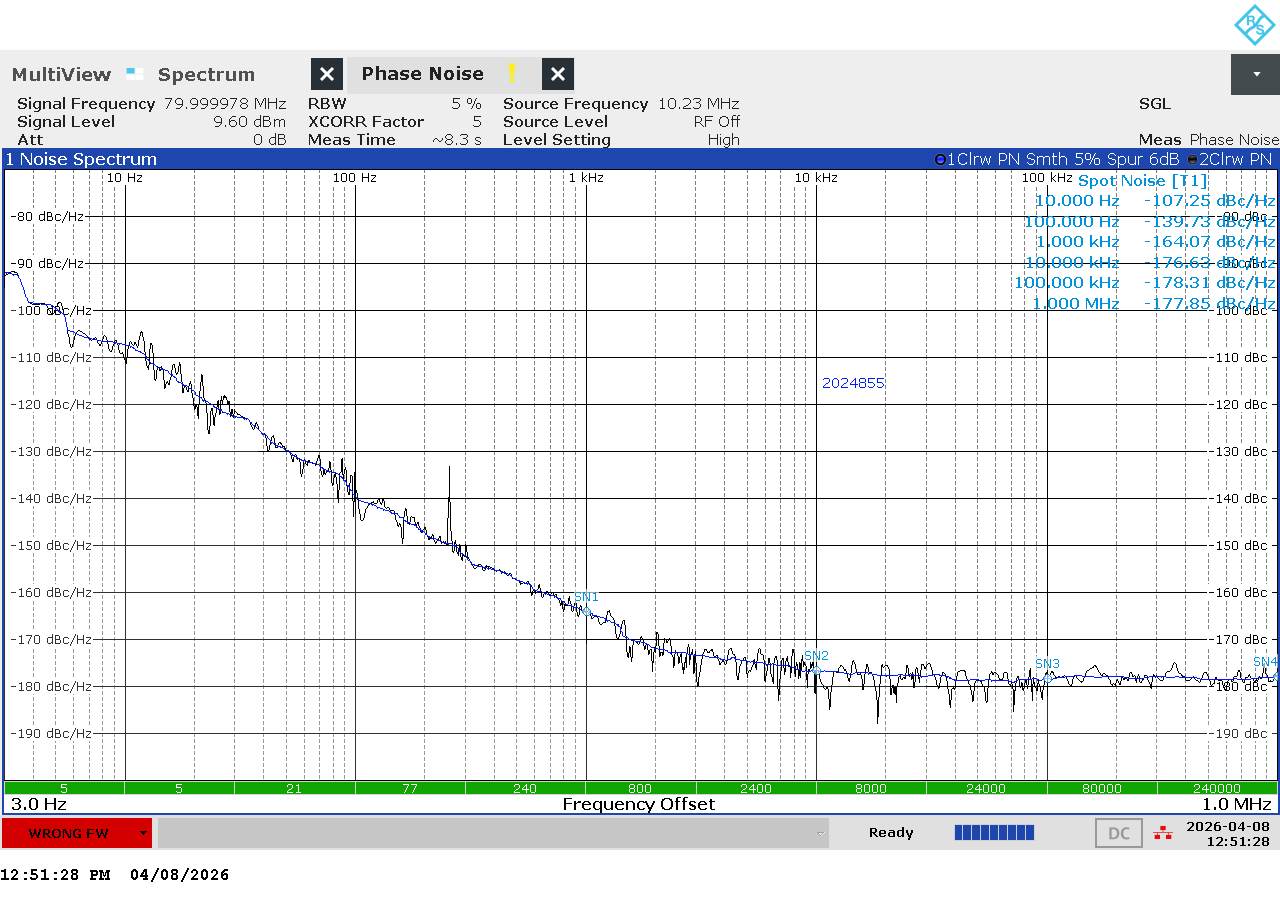The image size is (1280, 900).
Task: Click the yellow warning exclamation icon
Action: pyautogui.click(x=512, y=74)
